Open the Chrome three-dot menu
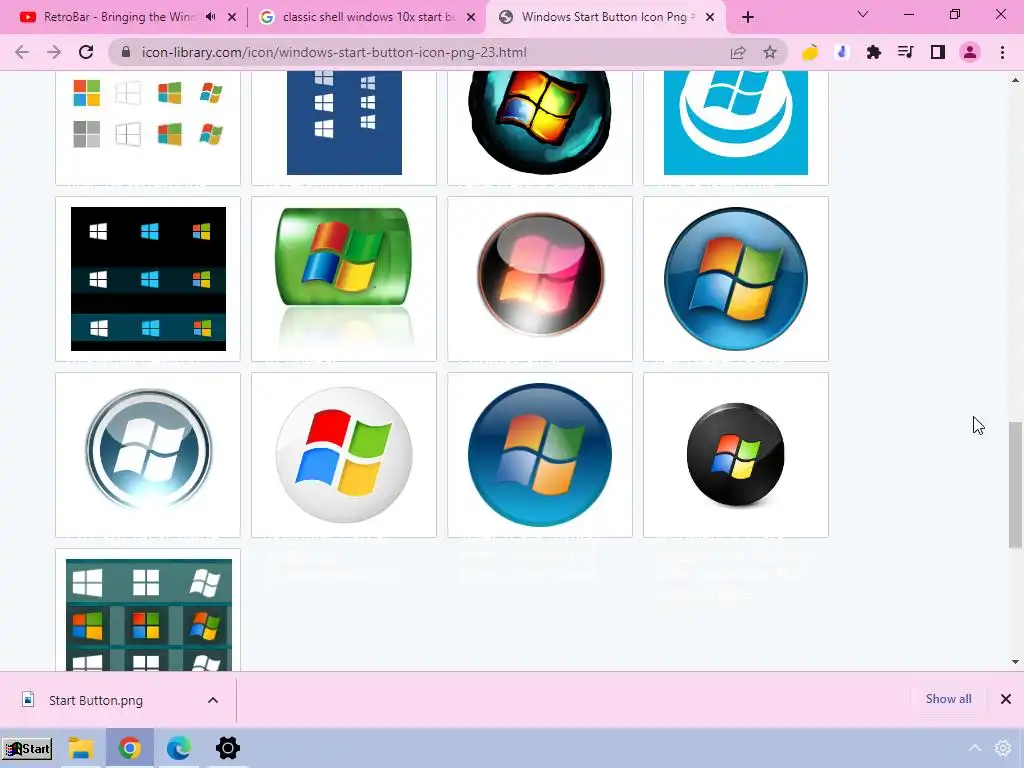The height and width of the screenshot is (768, 1024). click(1002, 52)
